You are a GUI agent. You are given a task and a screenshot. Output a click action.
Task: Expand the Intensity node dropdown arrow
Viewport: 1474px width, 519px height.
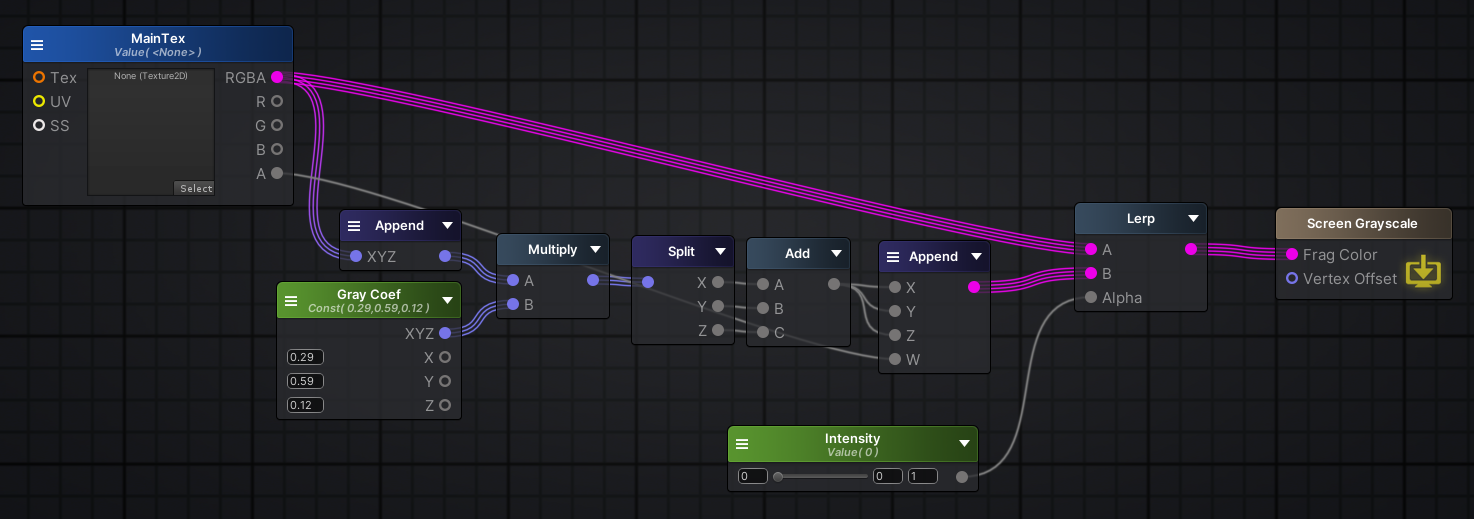click(x=964, y=444)
